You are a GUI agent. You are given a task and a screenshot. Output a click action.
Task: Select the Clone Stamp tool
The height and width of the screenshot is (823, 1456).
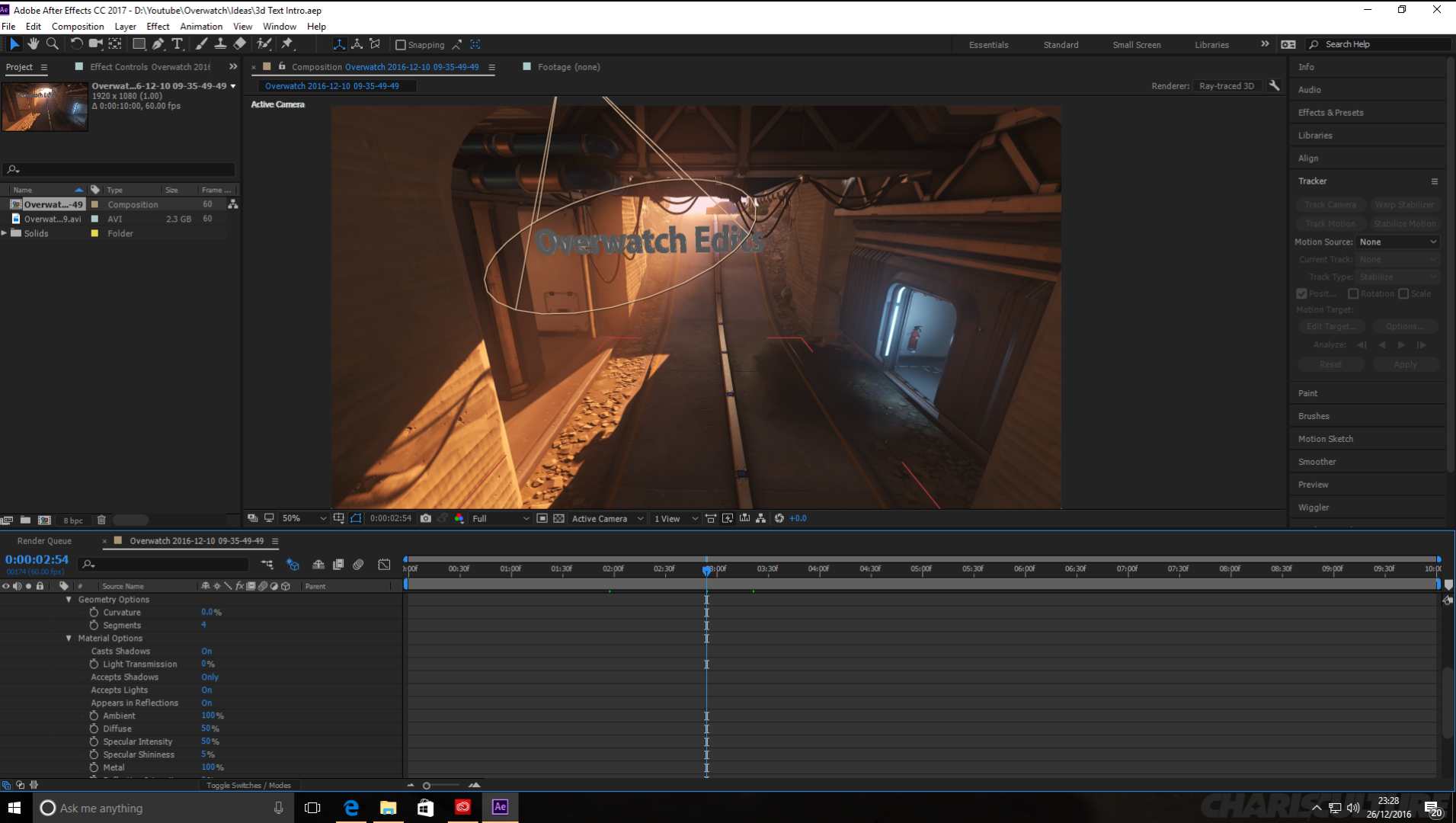[x=220, y=44]
